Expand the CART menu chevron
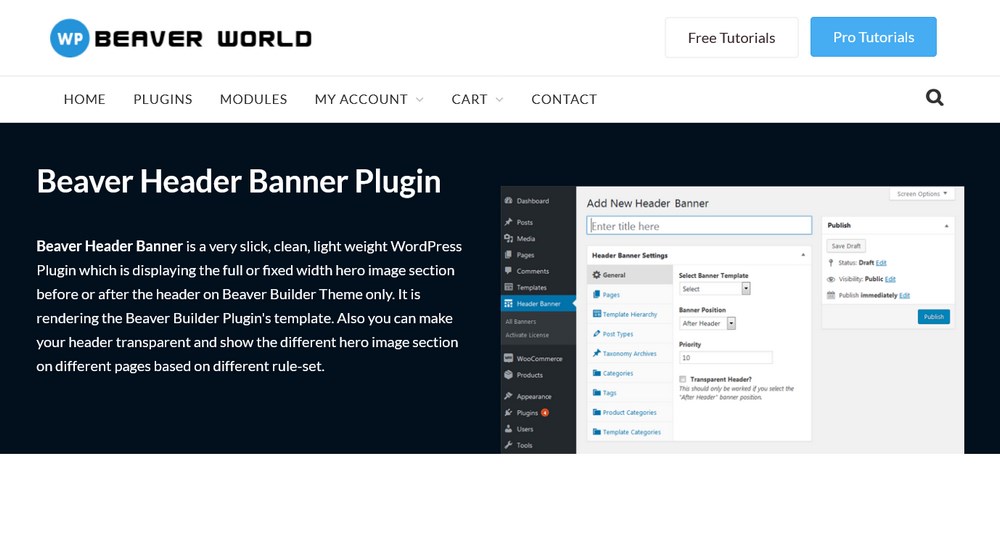This screenshot has width=1000, height=560. tap(499, 99)
